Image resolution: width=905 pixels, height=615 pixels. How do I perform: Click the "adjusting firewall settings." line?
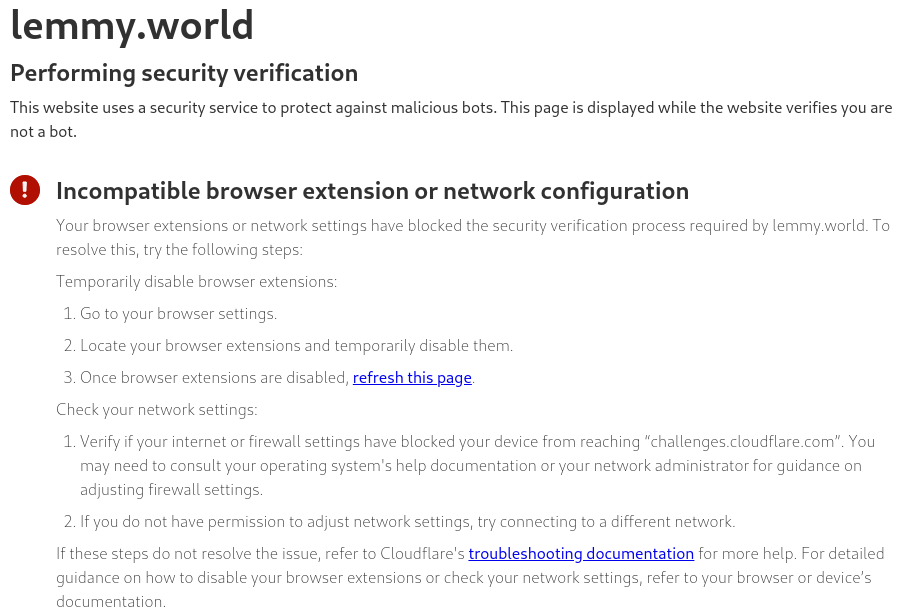pos(171,490)
